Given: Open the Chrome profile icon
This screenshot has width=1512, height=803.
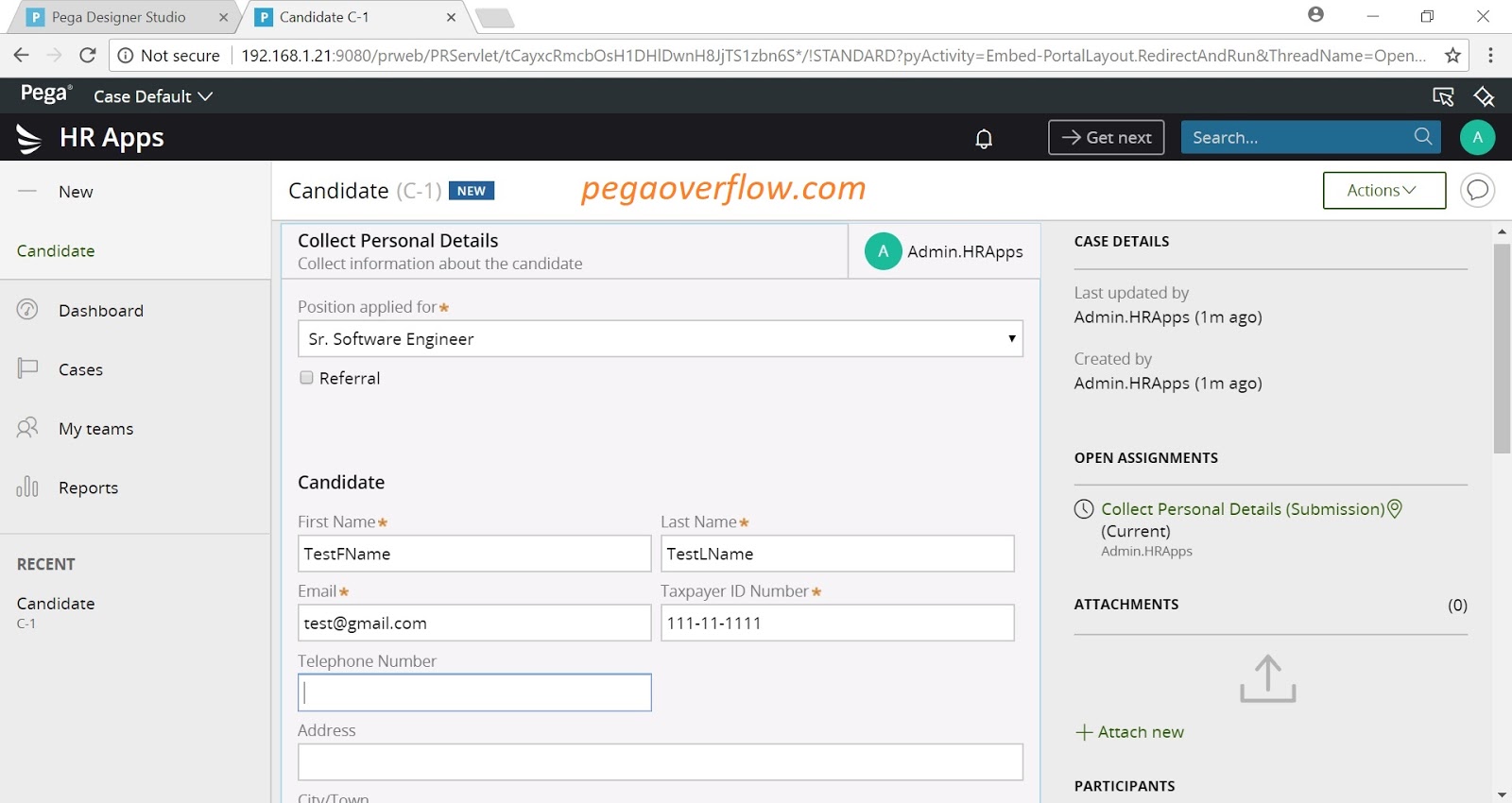Looking at the screenshot, I should click(1315, 15).
